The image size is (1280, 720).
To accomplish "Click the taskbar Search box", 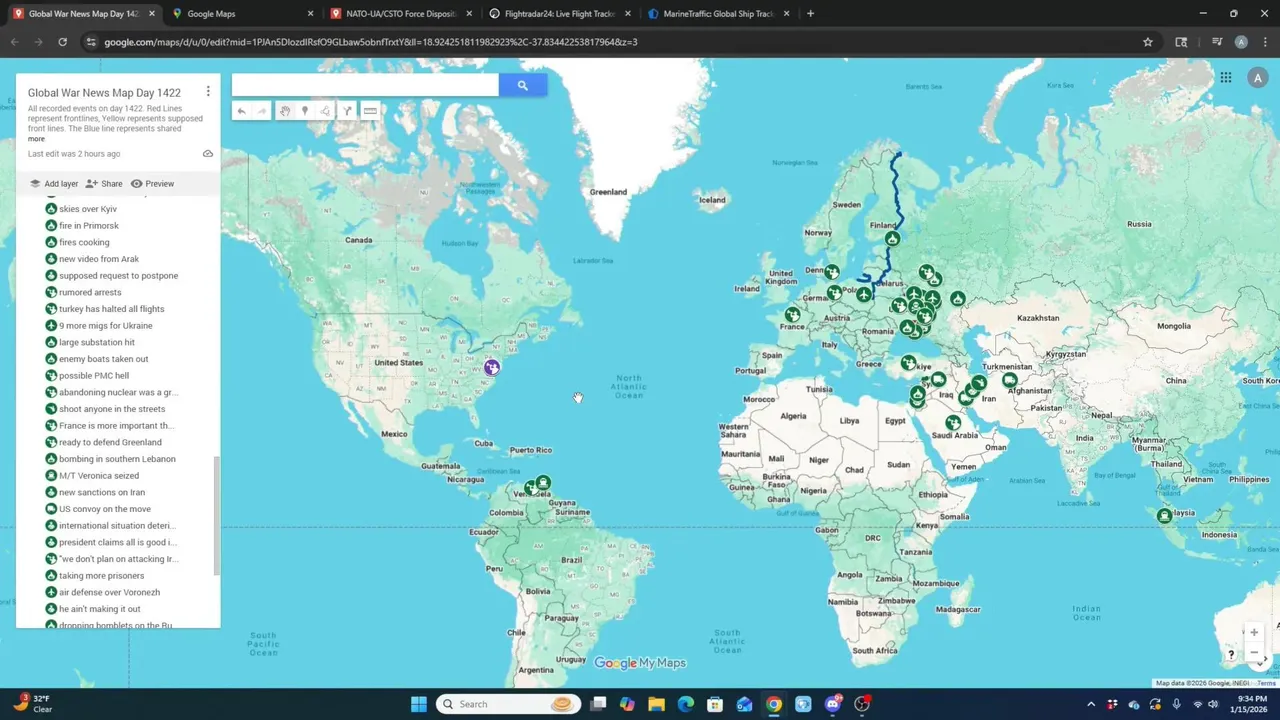I will pyautogui.click(x=509, y=704).
